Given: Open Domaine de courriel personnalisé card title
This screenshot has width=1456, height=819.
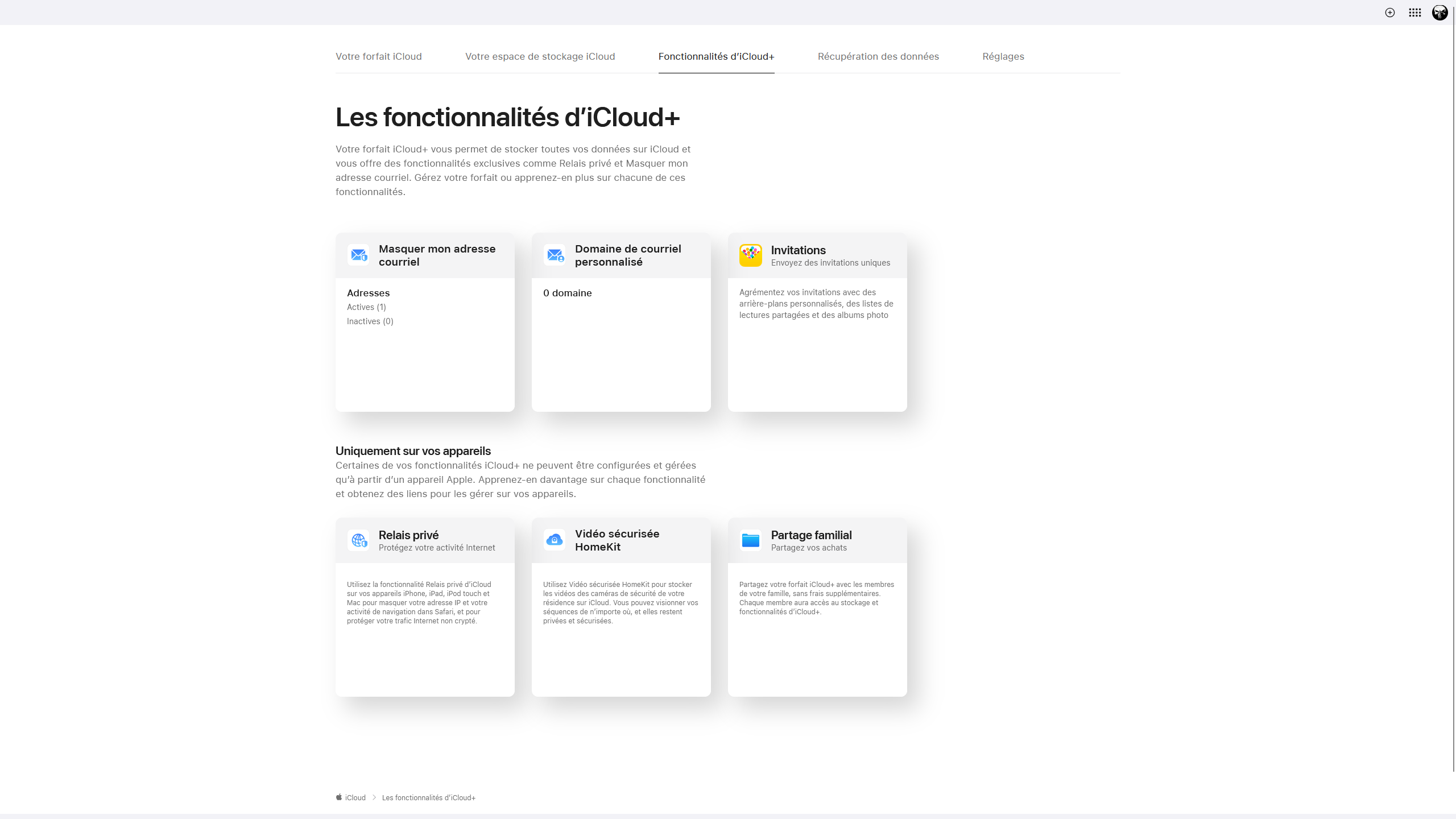Looking at the screenshot, I should point(628,255).
